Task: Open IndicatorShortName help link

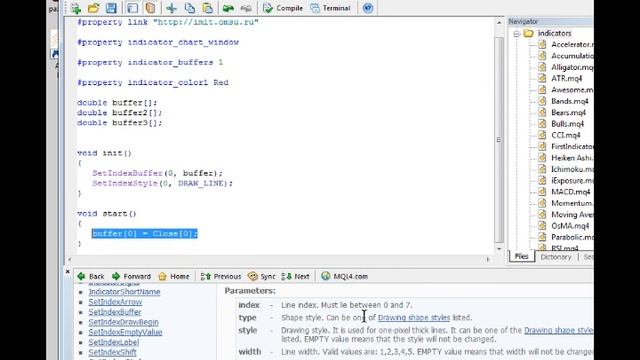Action: coord(124,292)
